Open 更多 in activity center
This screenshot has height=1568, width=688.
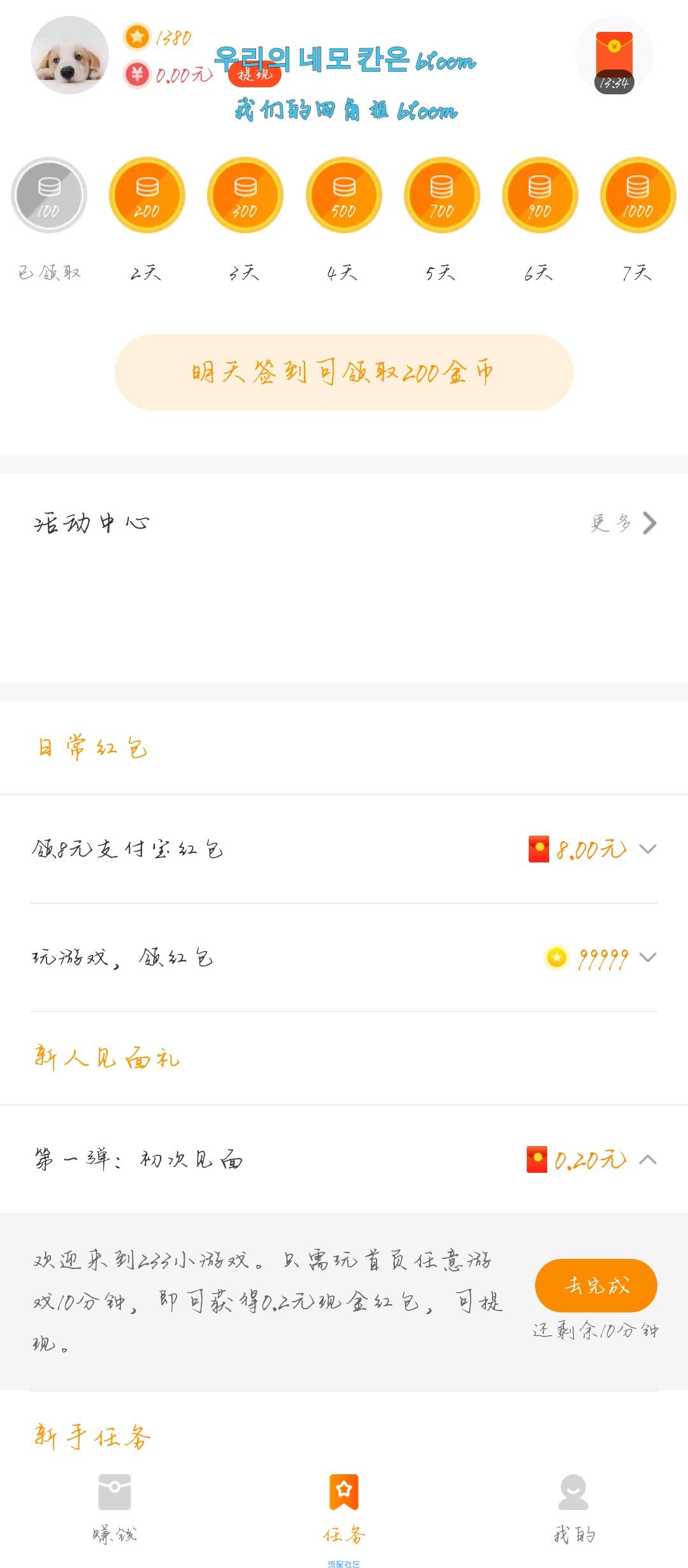tap(623, 523)
